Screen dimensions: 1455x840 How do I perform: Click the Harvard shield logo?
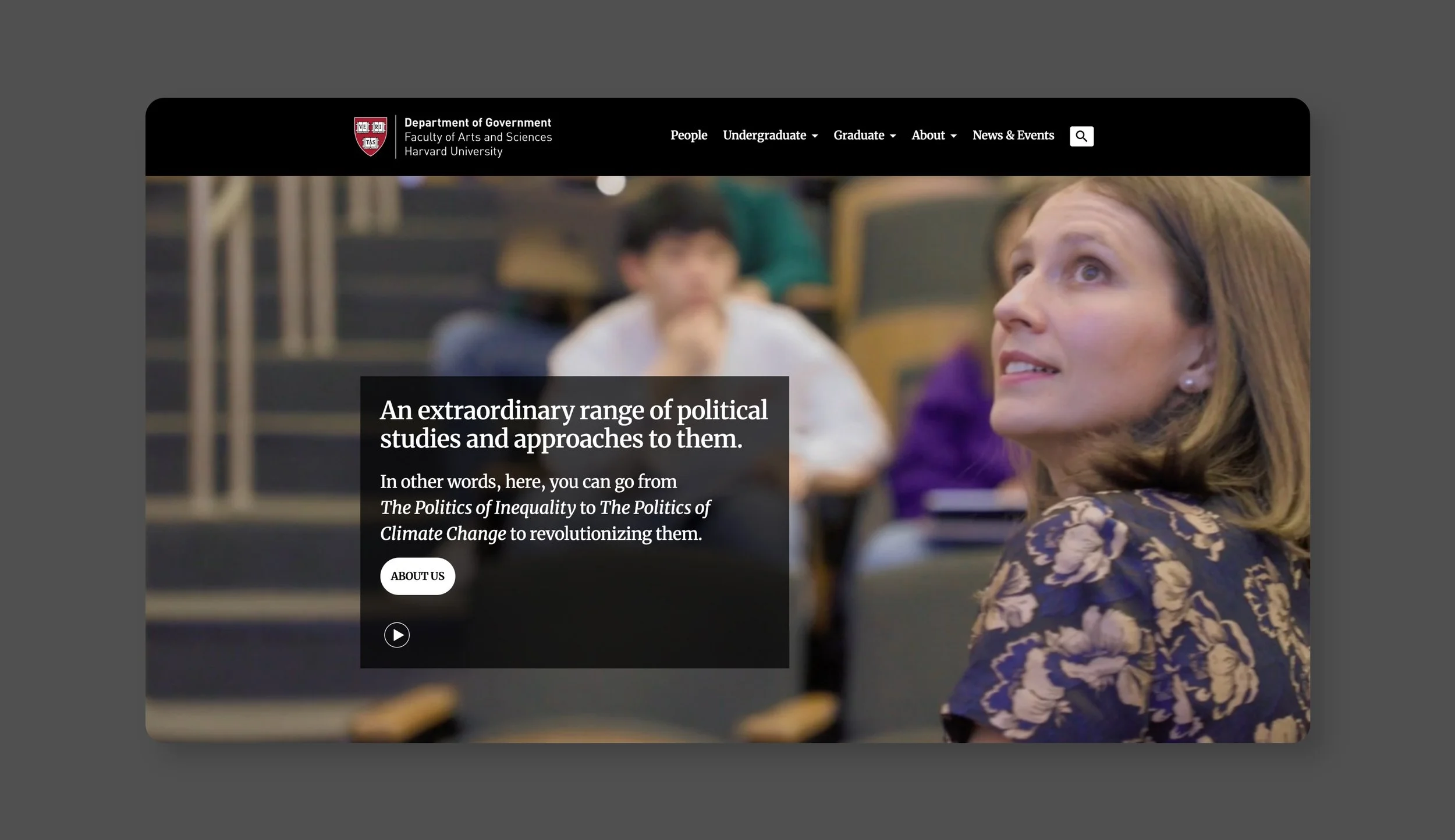pos(371,136)
